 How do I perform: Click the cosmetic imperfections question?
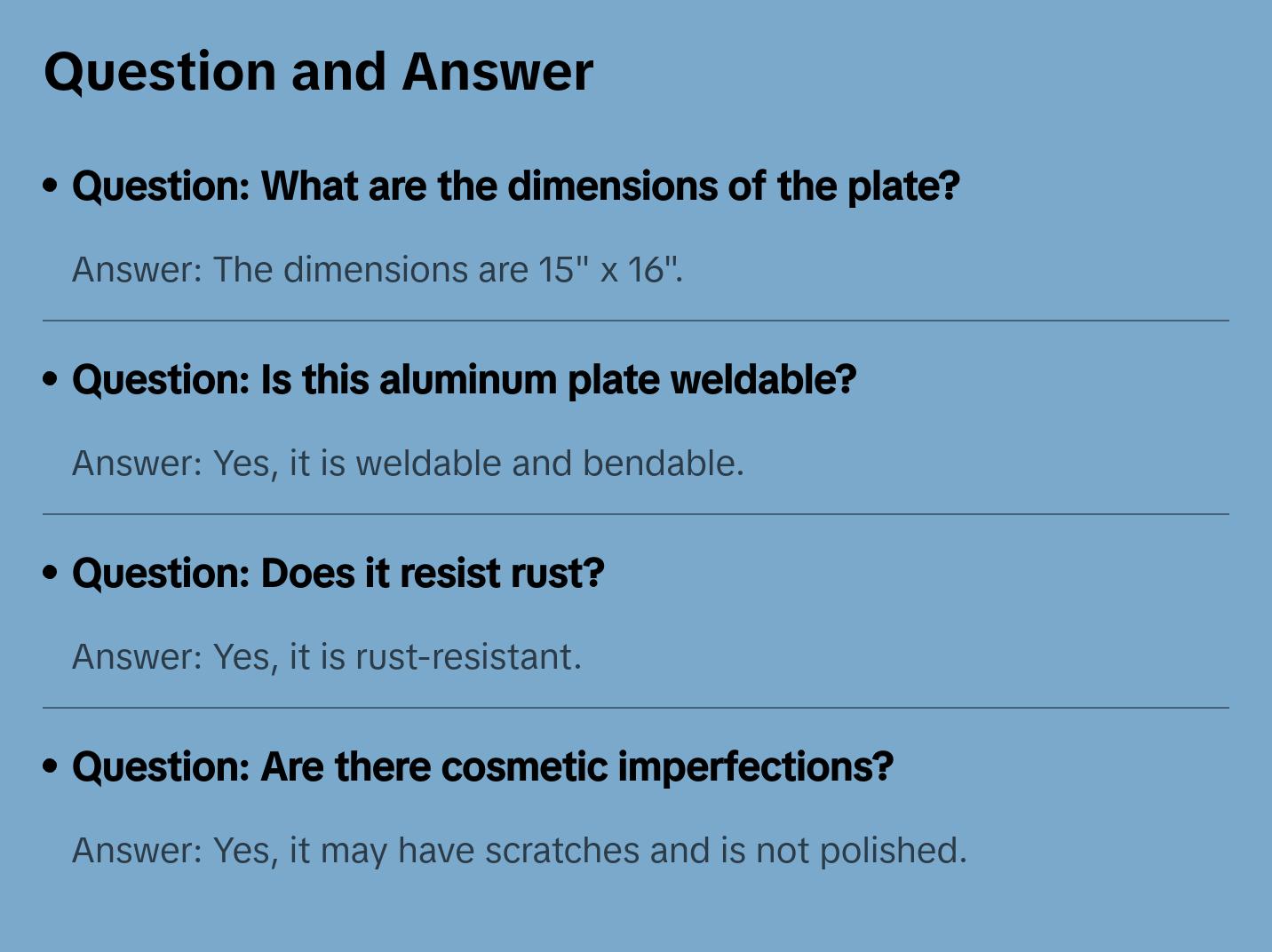click(x=482, y=767)
